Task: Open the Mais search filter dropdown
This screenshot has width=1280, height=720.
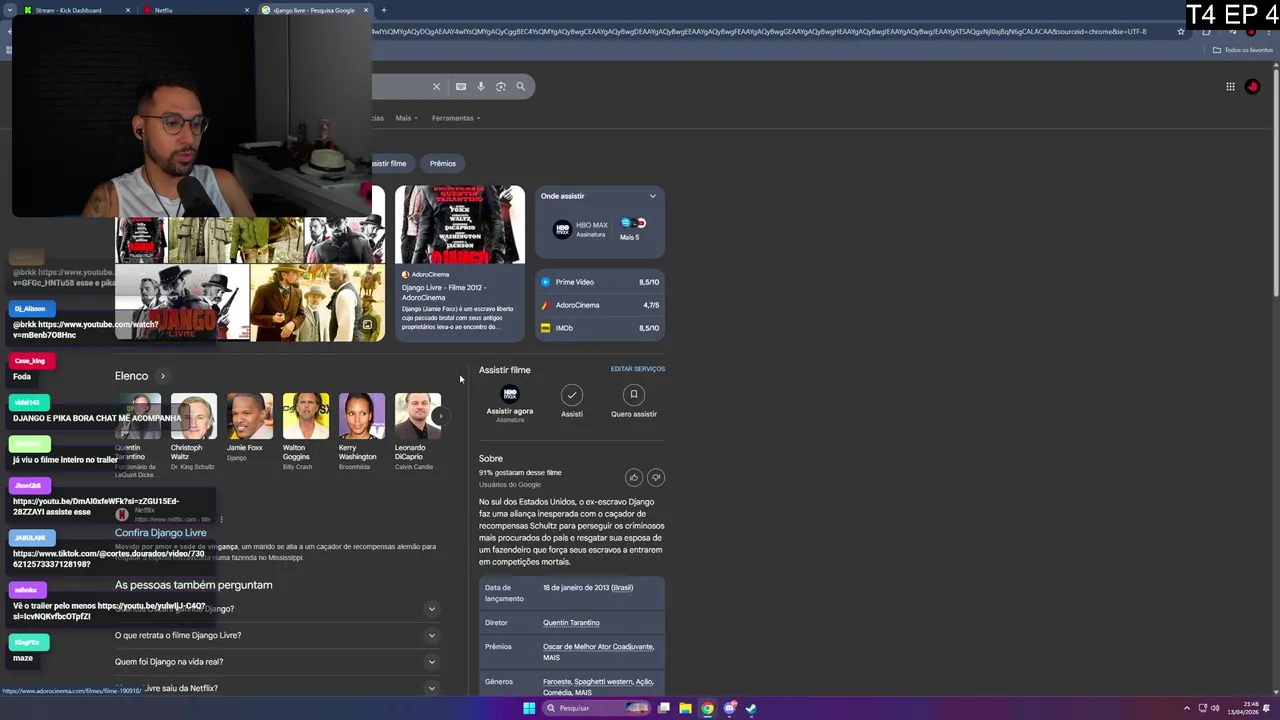Action: [406, 118]
